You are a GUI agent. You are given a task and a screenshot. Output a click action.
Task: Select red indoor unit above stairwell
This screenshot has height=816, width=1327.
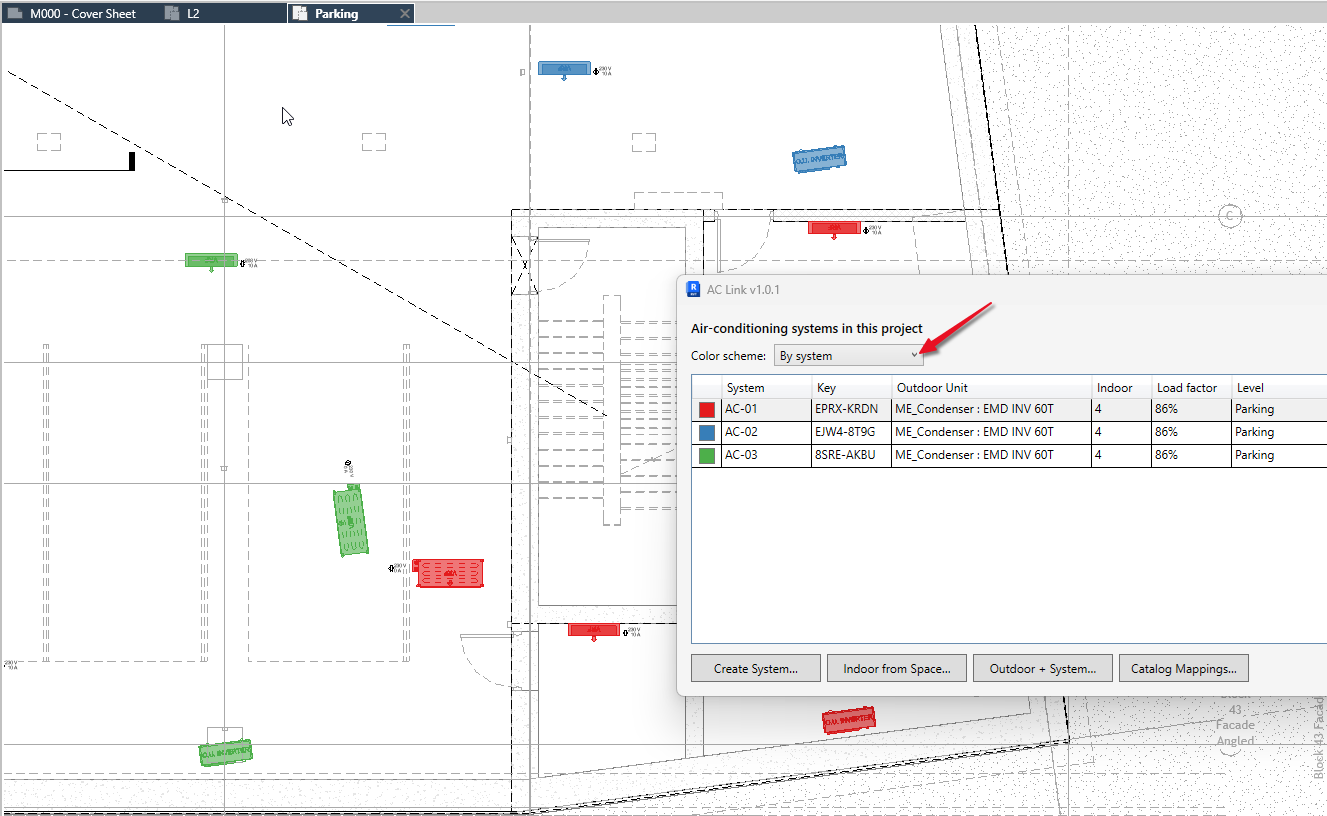pos(834,229)
